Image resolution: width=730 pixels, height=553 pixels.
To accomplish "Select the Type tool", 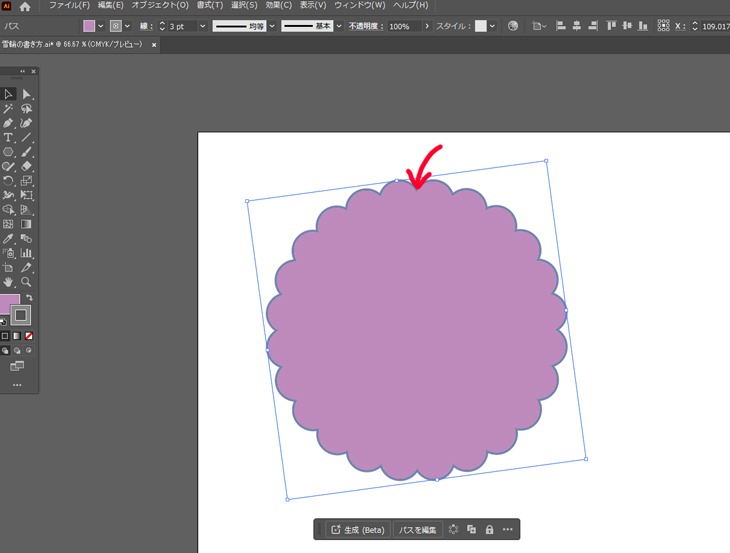I will 8,137.
